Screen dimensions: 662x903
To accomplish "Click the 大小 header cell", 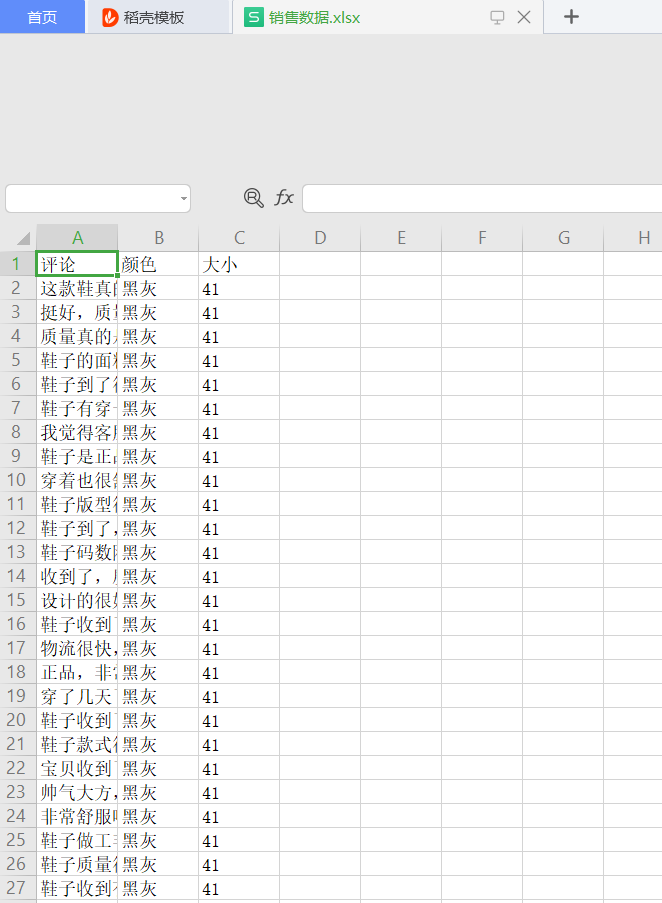I will pos(239,264).
